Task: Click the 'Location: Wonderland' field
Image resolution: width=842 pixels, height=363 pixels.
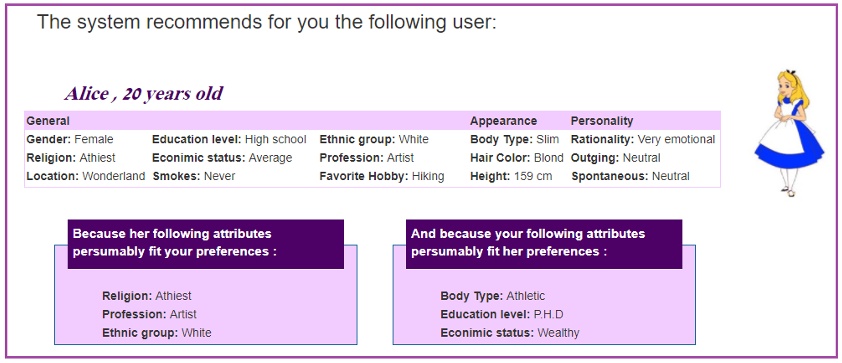Action: point(85,176)
